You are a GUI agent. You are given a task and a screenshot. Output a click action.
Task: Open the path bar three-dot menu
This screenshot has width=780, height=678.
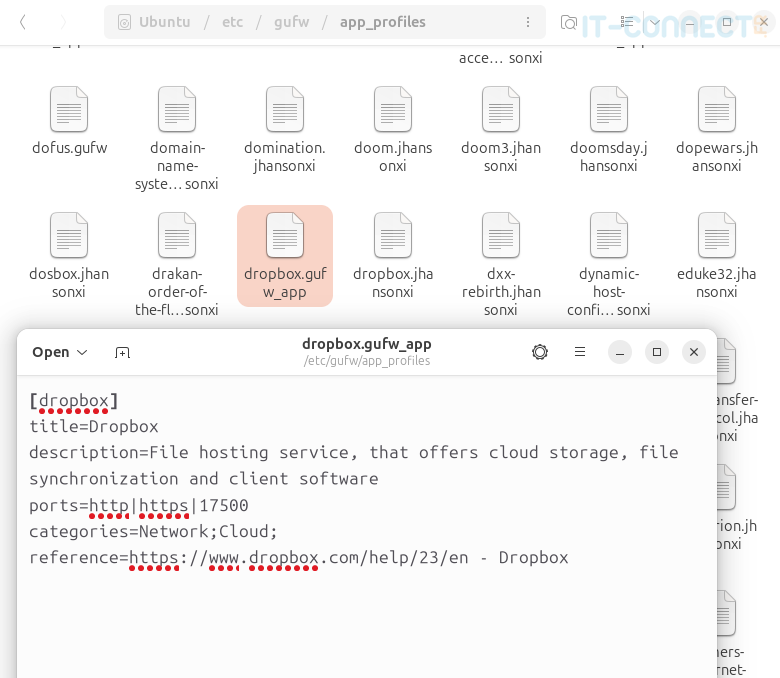[527, 22]
